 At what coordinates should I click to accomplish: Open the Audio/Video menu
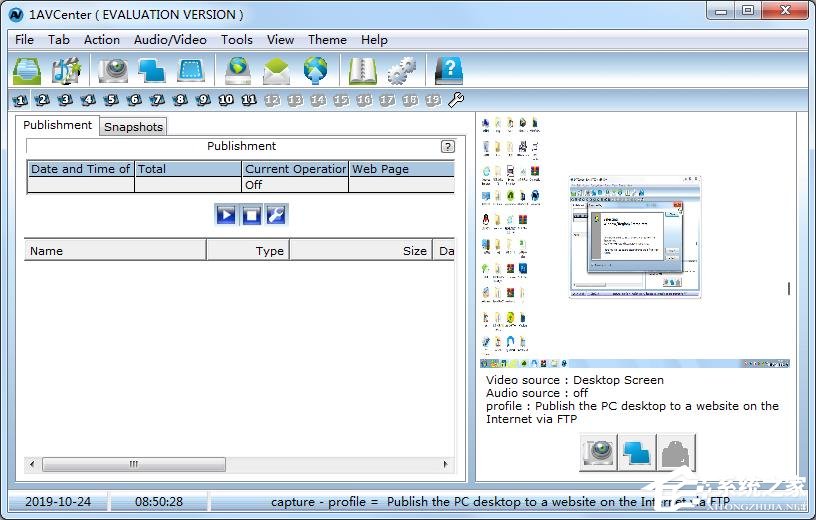point(170,40)
